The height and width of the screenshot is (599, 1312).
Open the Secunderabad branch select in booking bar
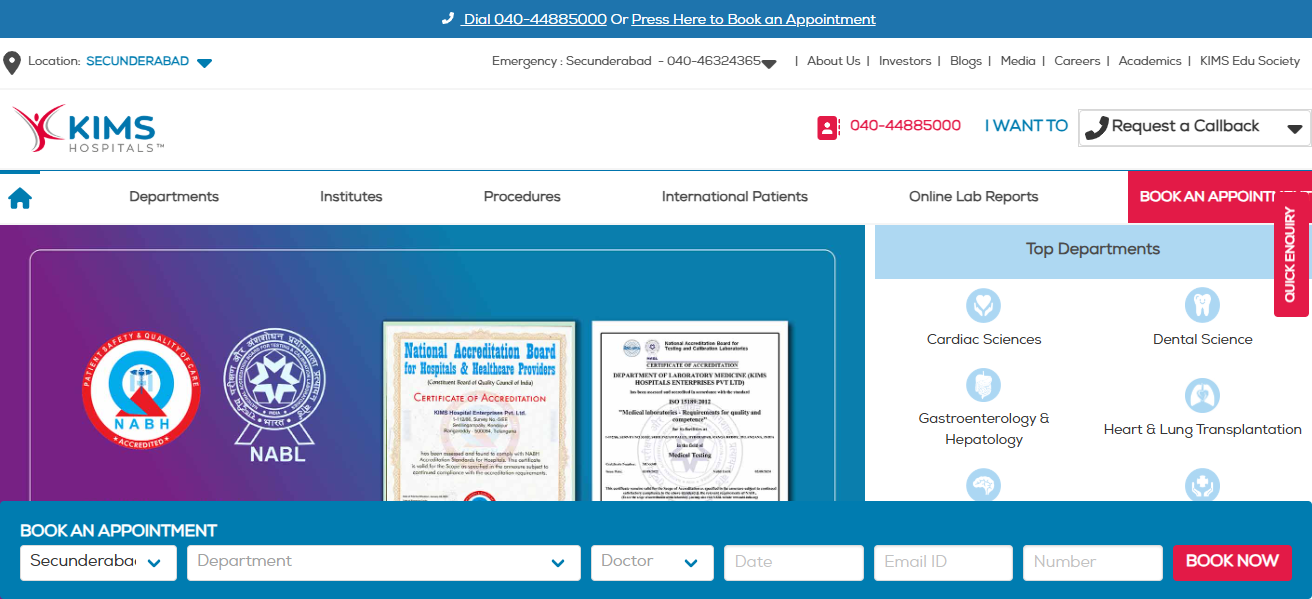point(98,562)
